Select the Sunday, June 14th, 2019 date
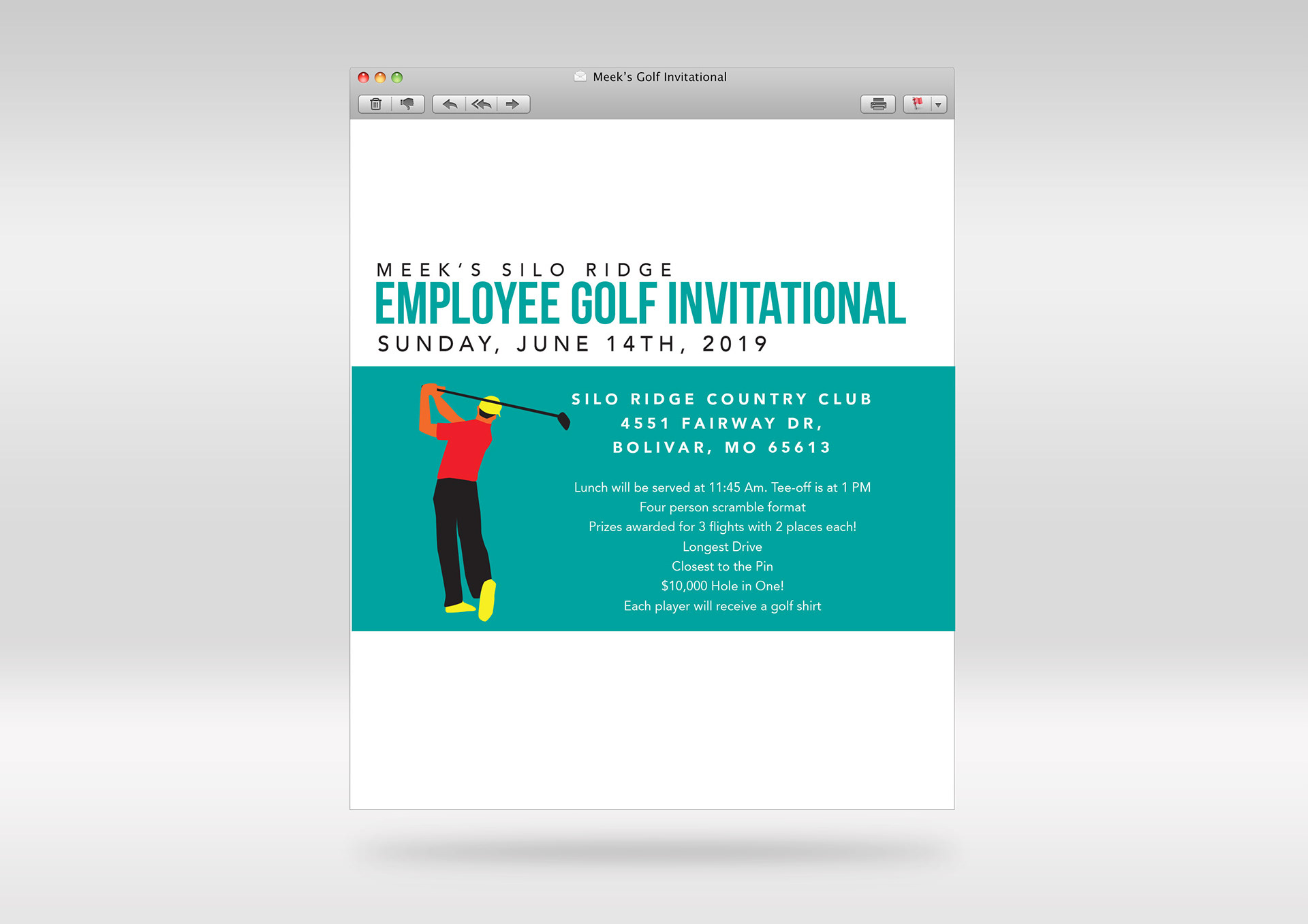This screenshot has height=924, width=1308. 572,344
